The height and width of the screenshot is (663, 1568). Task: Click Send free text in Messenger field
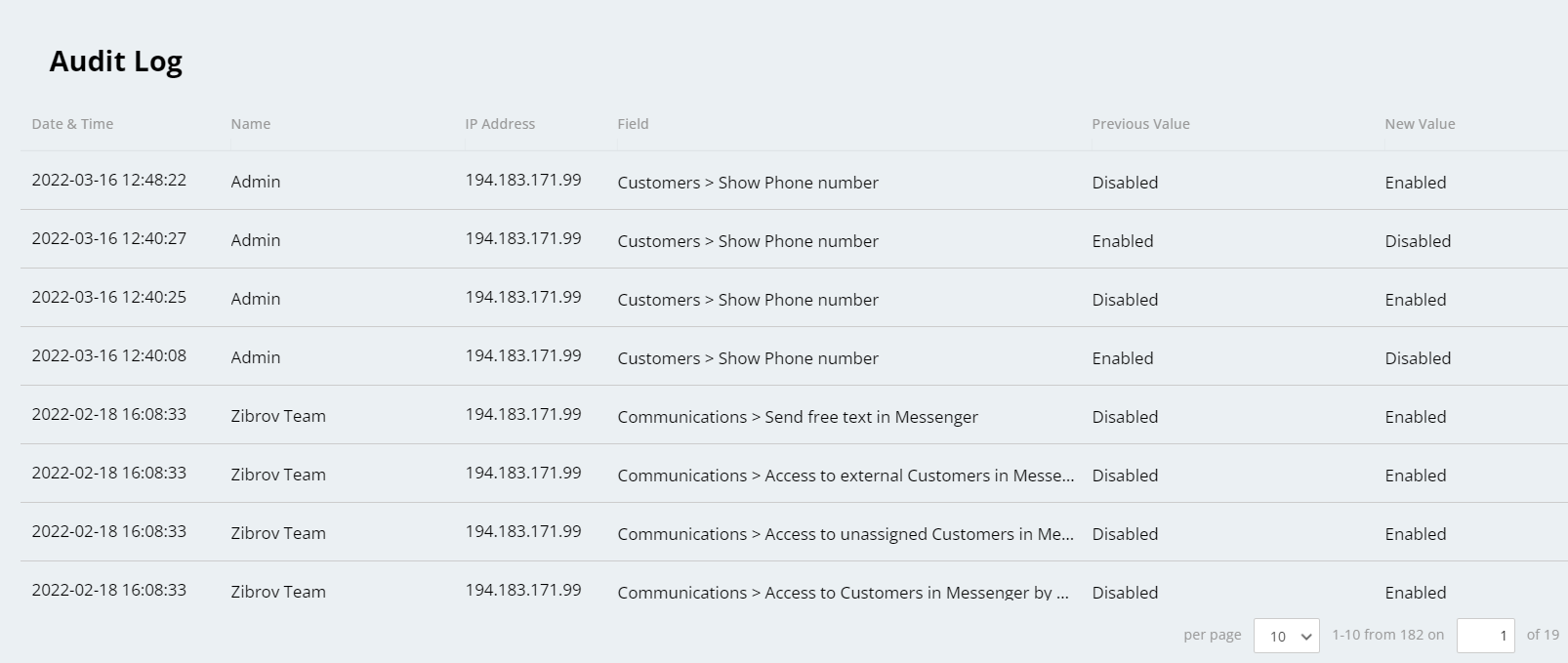click(797, 417)
